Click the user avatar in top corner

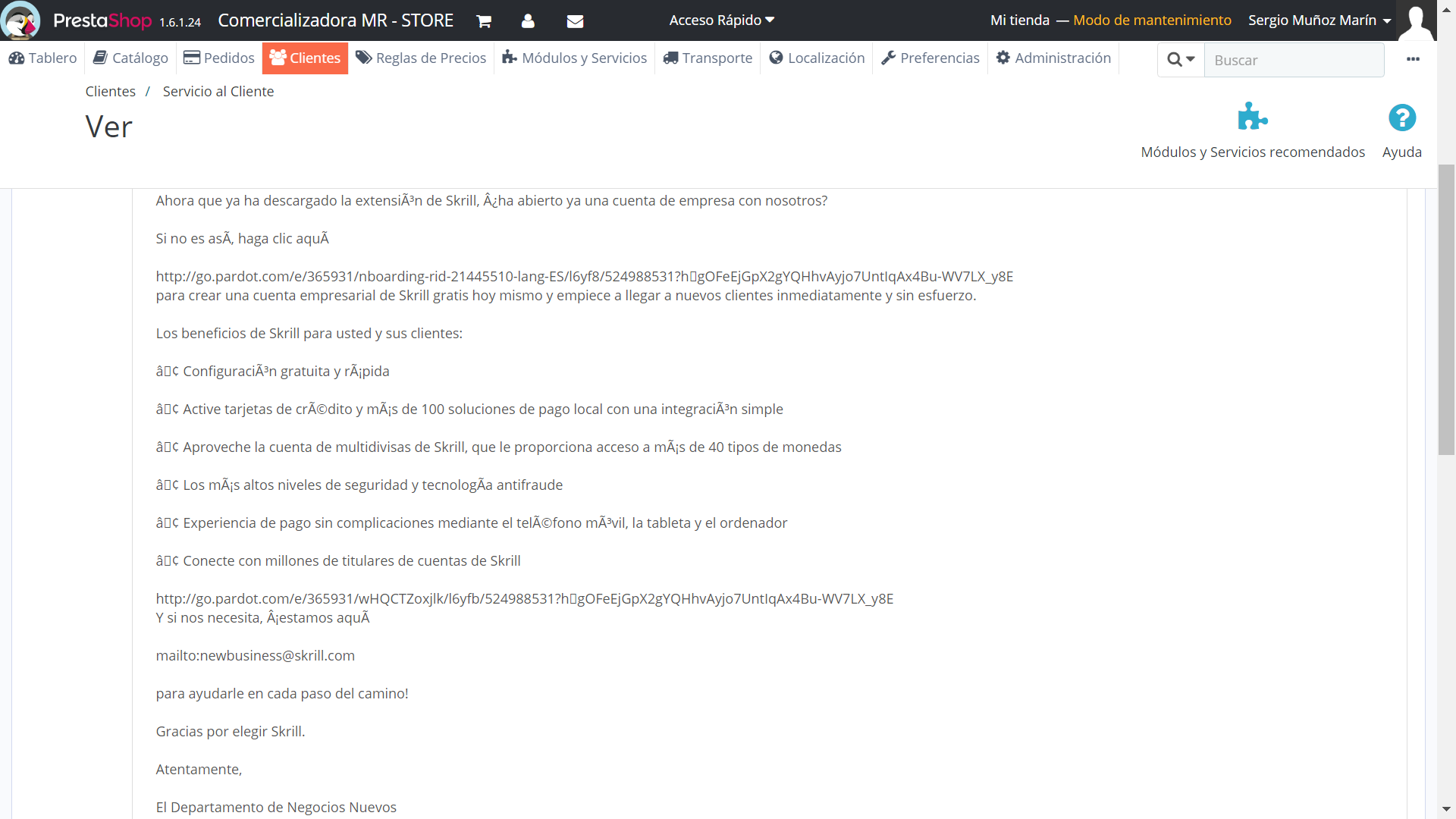[1415, 20]
